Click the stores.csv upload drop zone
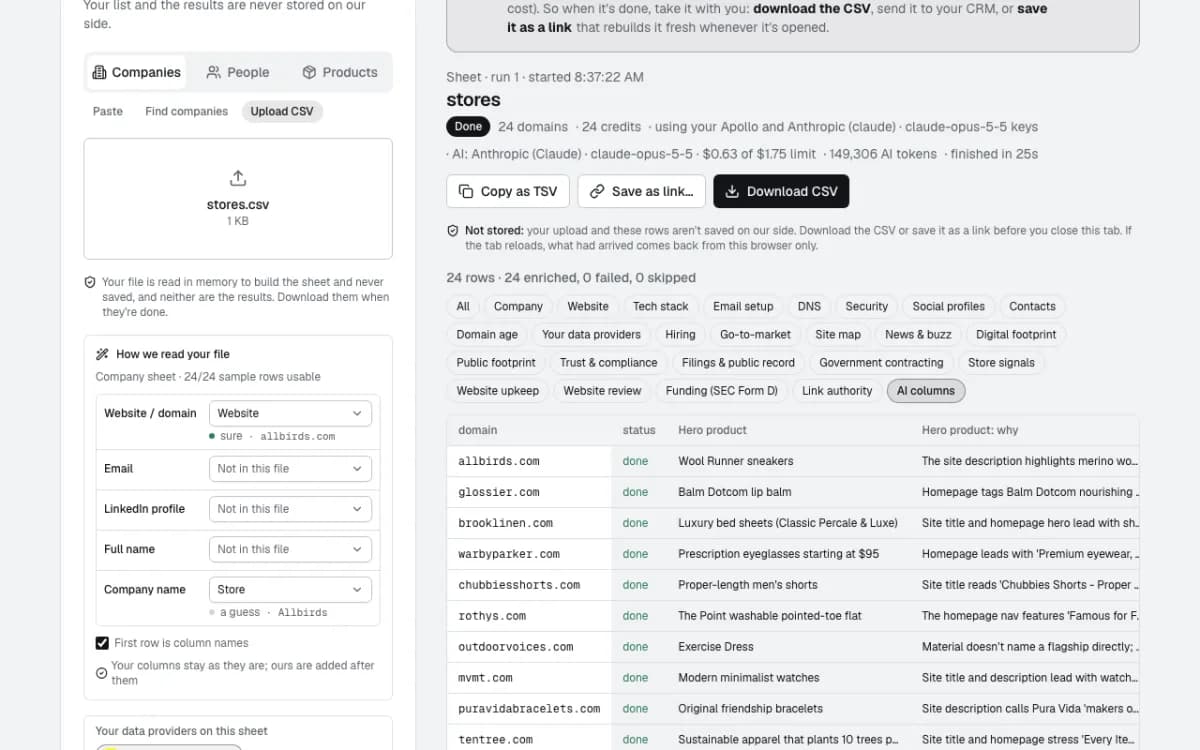This screenshot has width=1200, height=750. 238,199
